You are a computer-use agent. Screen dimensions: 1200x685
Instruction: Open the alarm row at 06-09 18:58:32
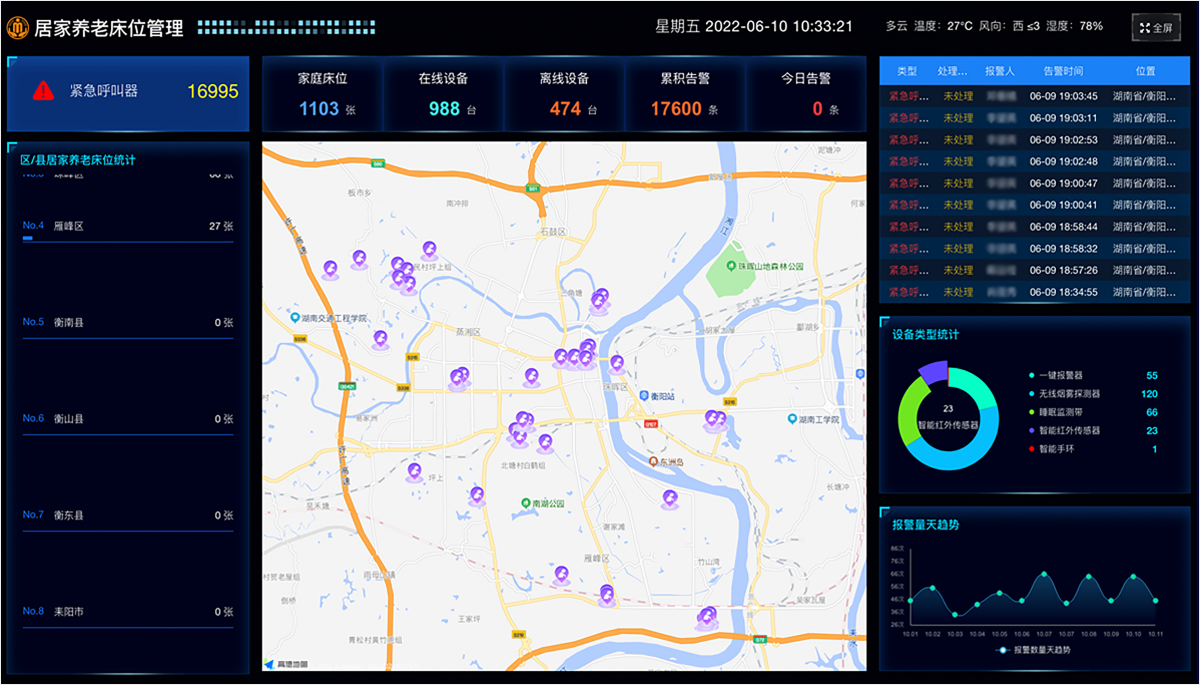pyautogui.click(x=1035, y=249)
